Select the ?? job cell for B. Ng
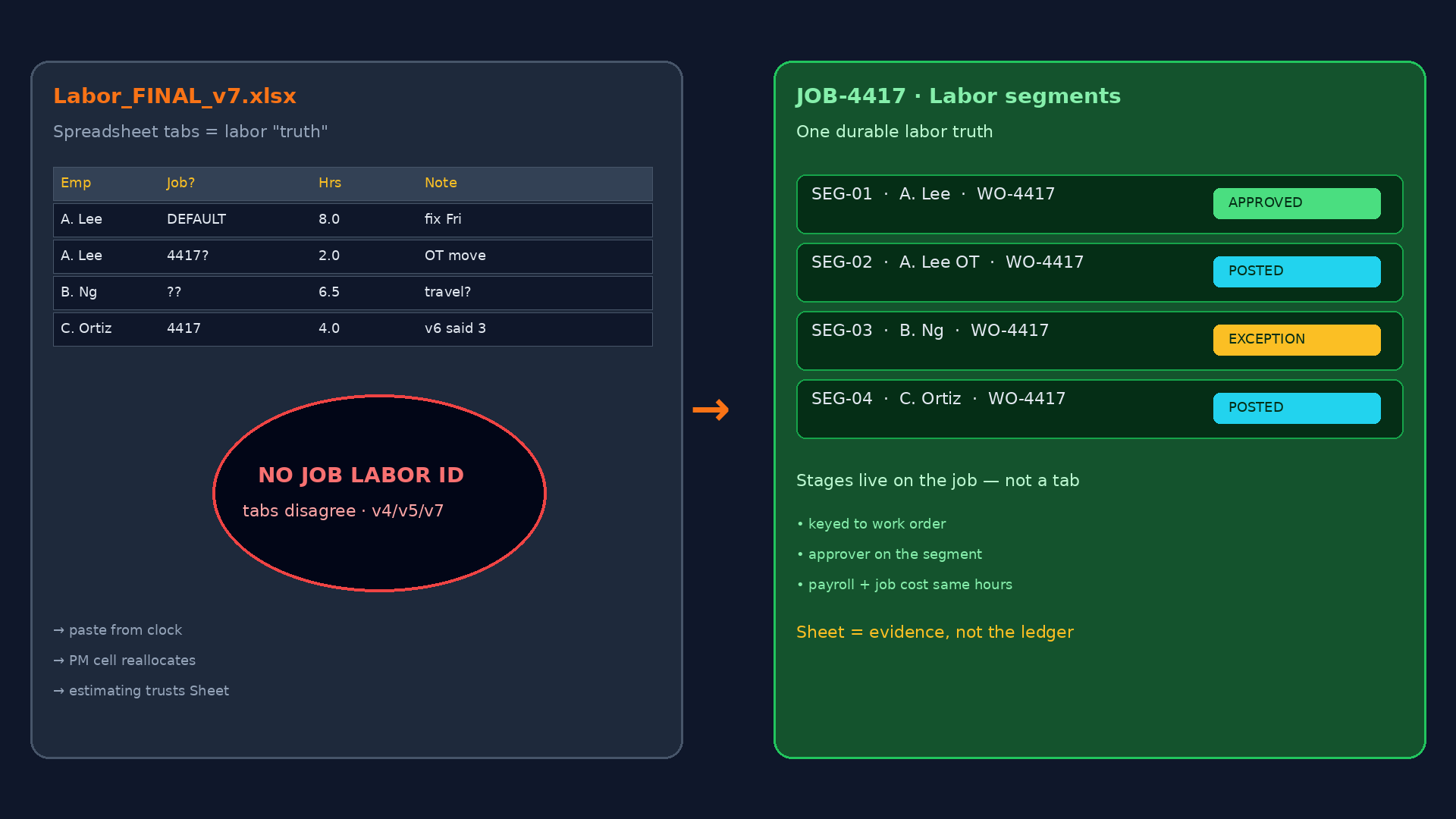 (x=174, y=292)
